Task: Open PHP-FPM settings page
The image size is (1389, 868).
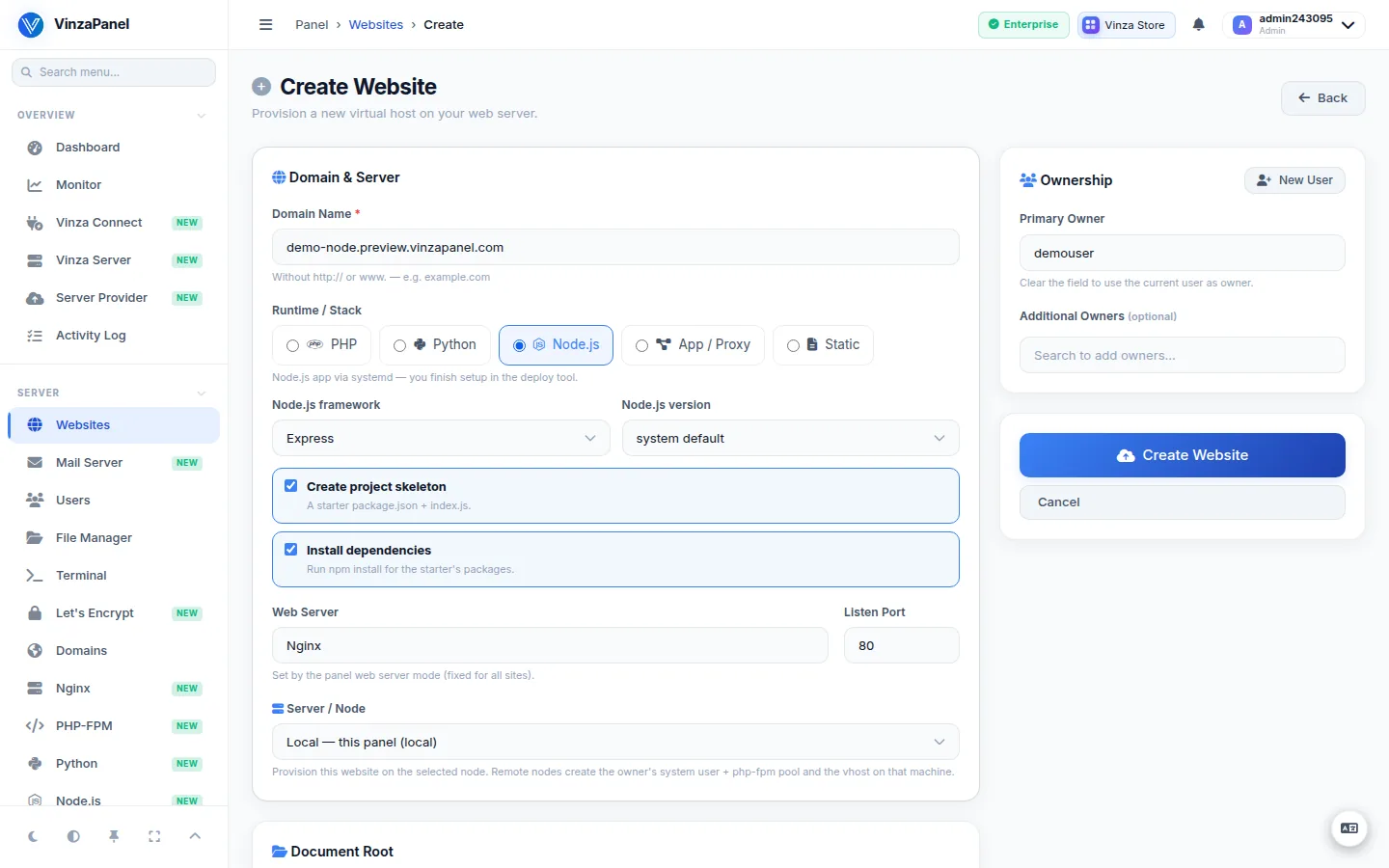Action: pos(114,726)
